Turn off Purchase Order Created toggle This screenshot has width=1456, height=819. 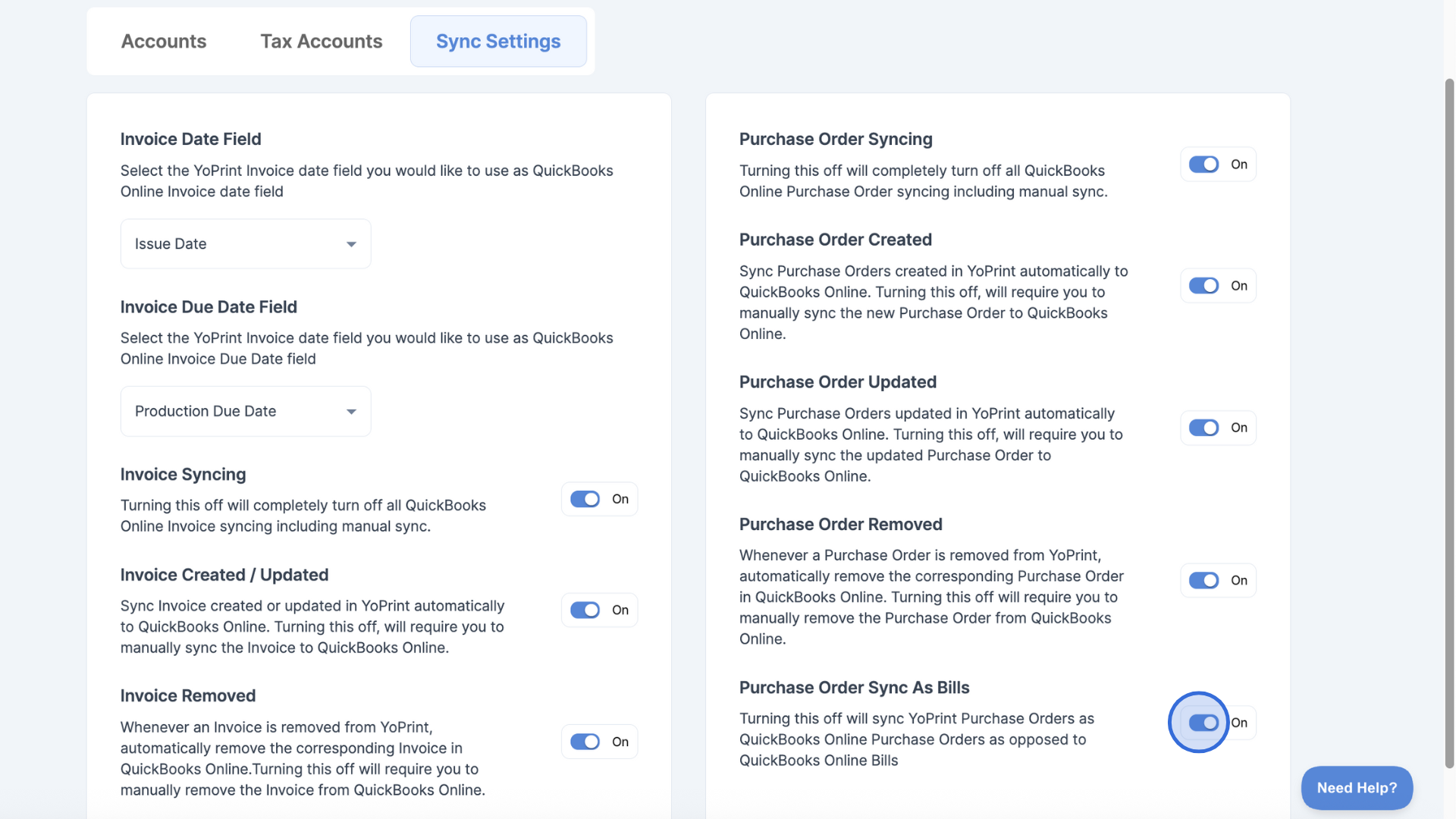click(1203, 286)
